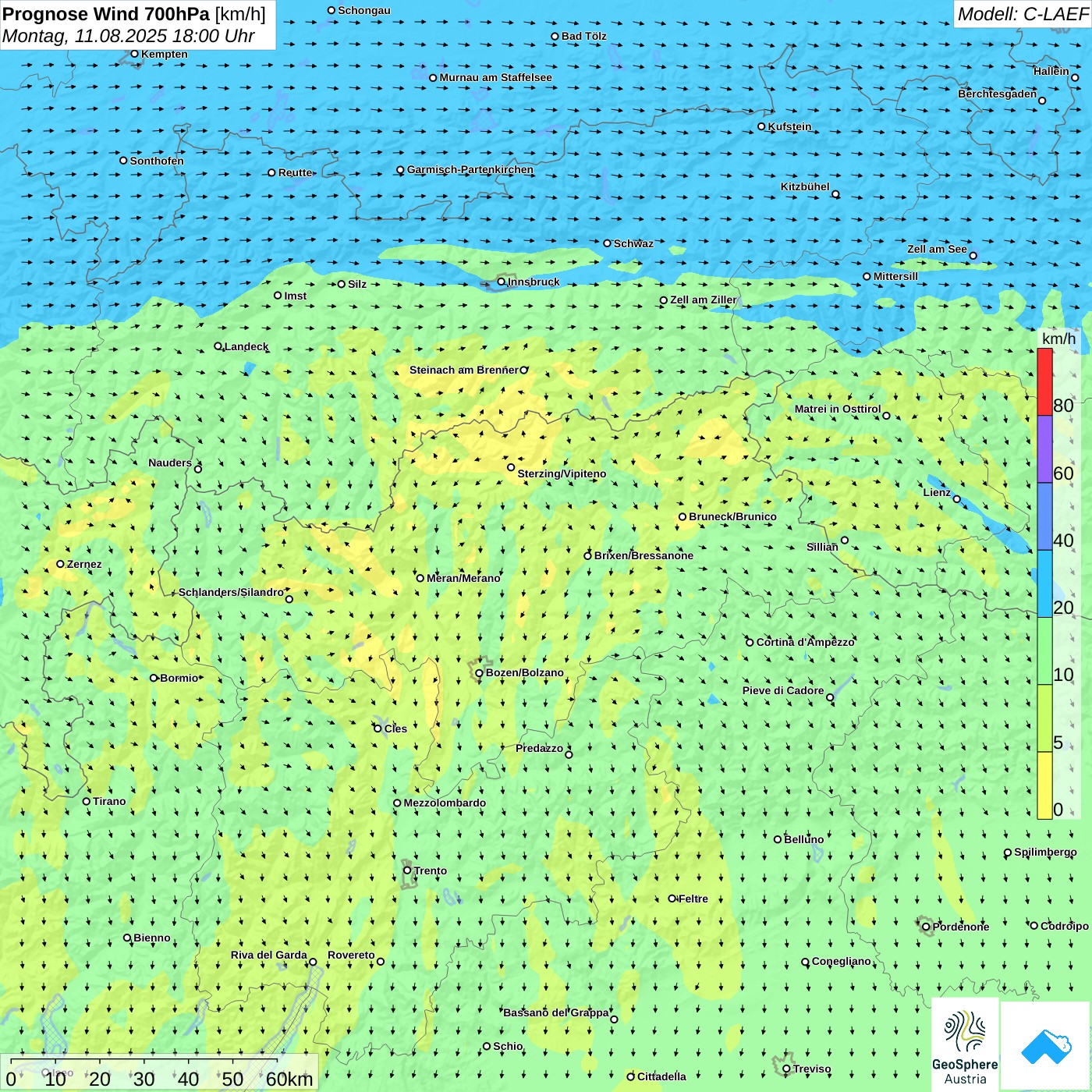Screen dimensions: 1092x1092
Task: Click the Reutte label
Action: coord(296,172)
